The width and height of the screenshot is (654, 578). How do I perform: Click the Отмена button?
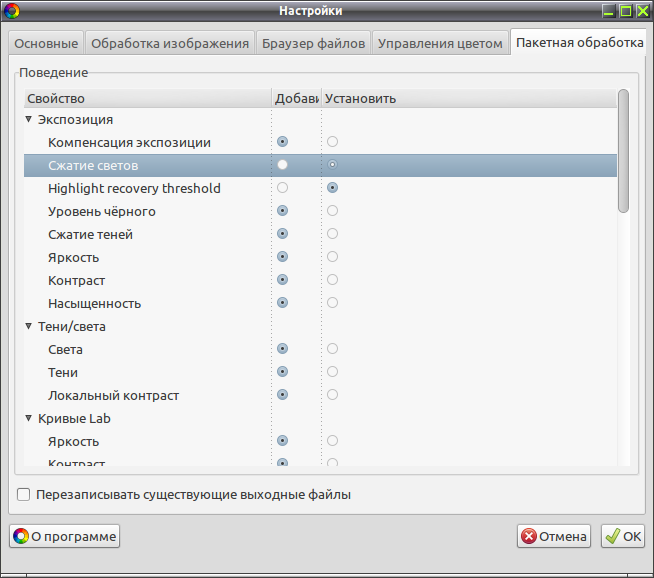coord(554,536)
